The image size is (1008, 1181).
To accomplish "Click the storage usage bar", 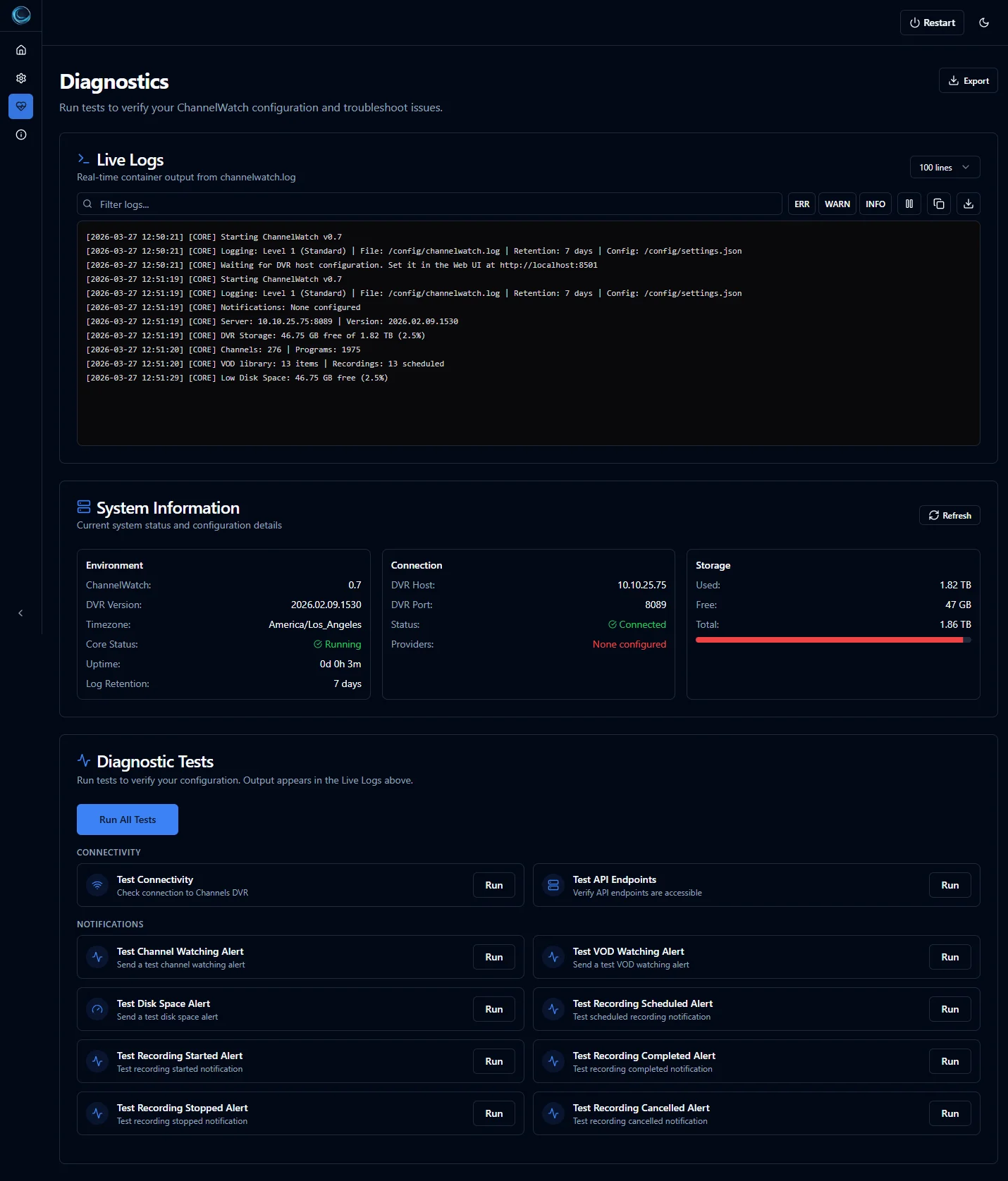I will coord(833,640).
